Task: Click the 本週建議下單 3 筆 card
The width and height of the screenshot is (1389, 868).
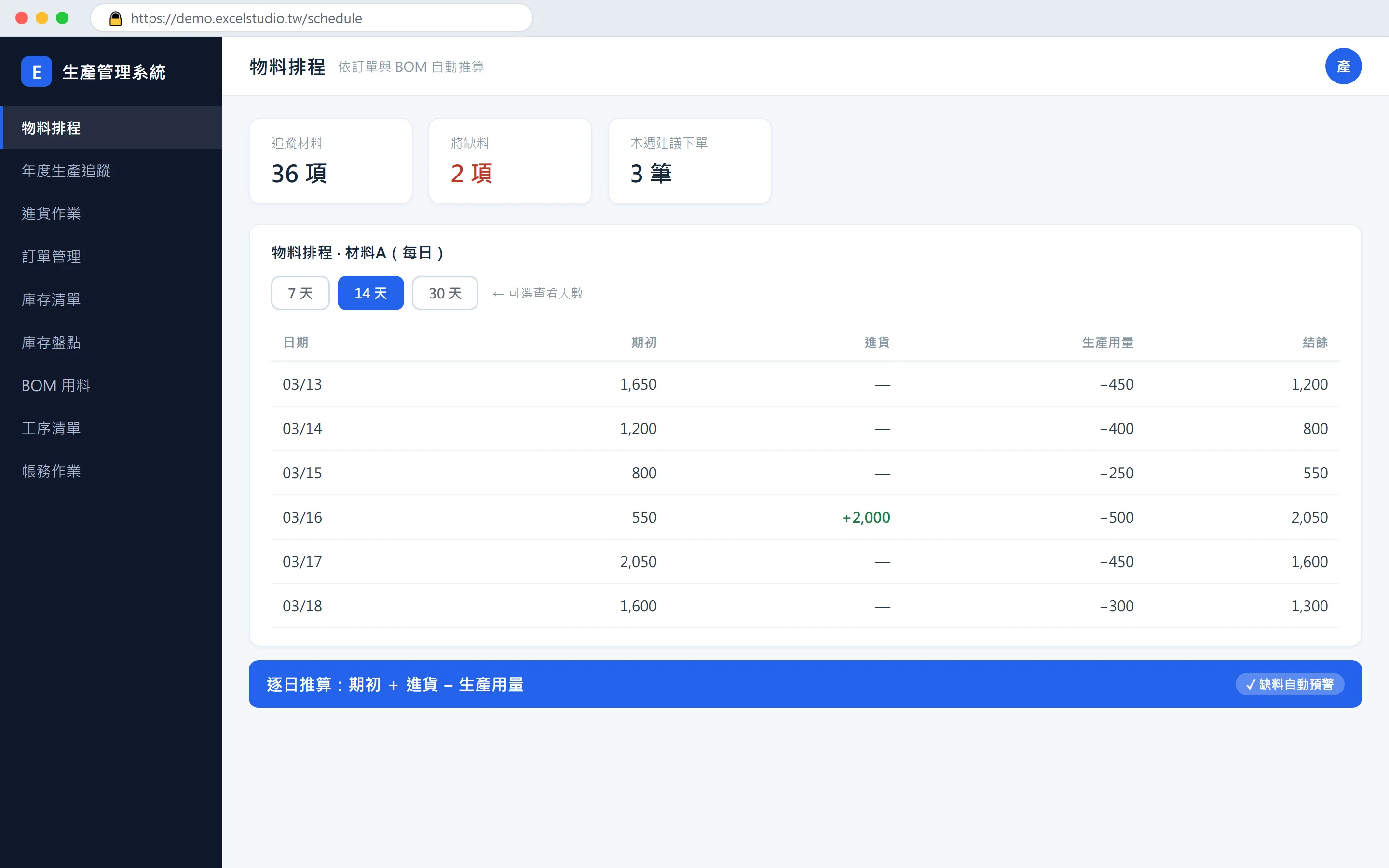Action: (x=689, y=161)
